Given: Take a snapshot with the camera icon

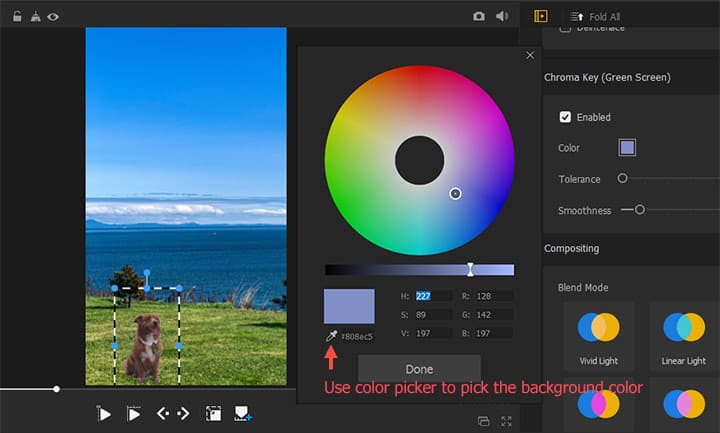Looking at the screenshot, I should tap(479, 17).
